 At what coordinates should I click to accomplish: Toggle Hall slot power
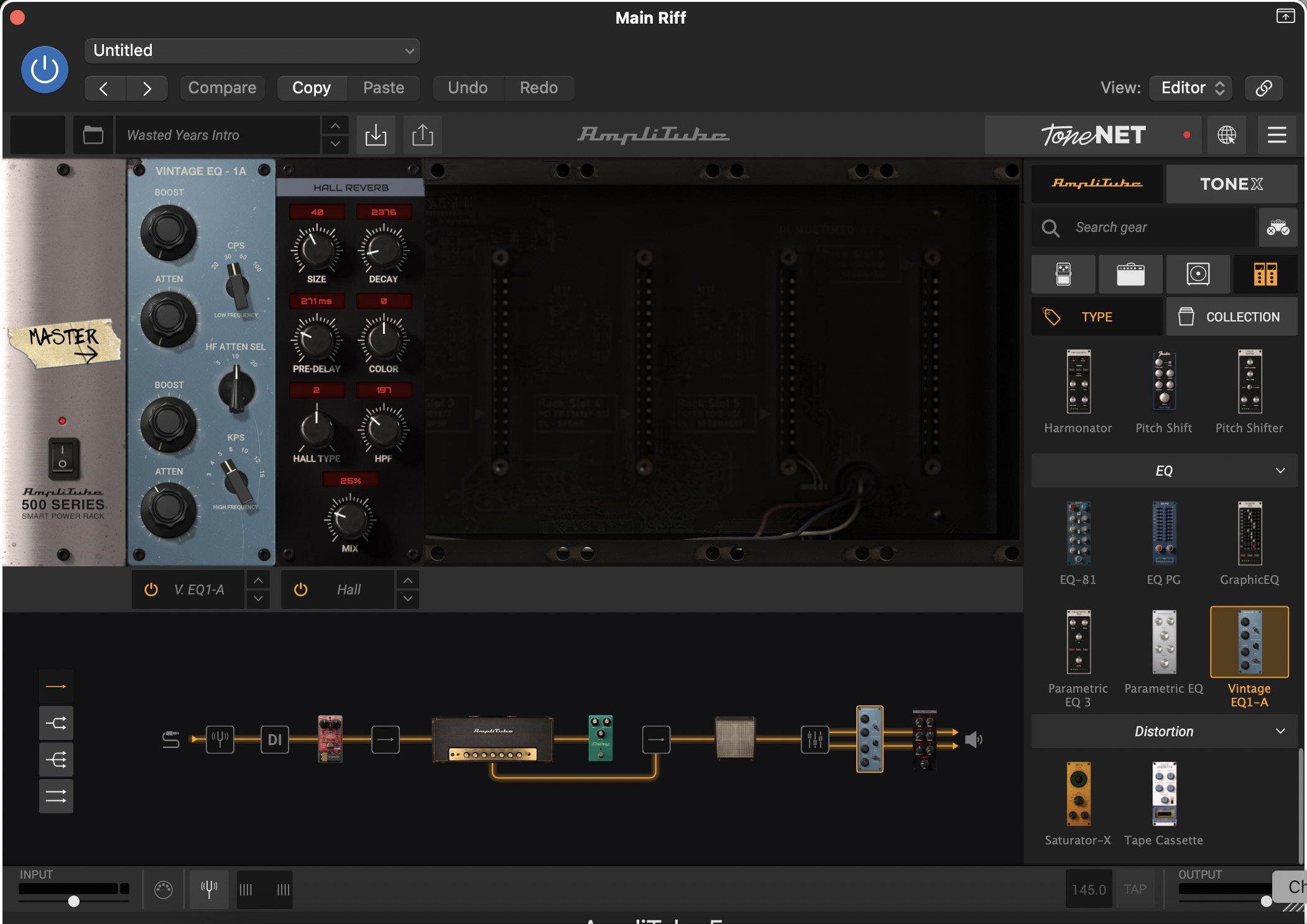tap(300, 589)
